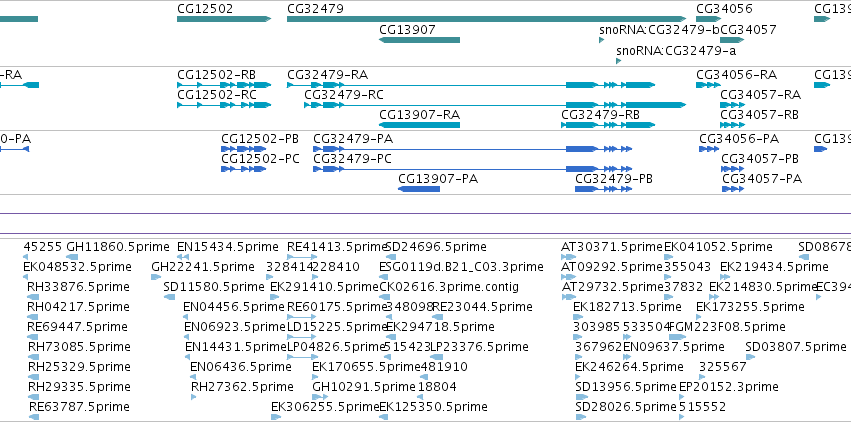Select protein CG13907-PA

419,189
